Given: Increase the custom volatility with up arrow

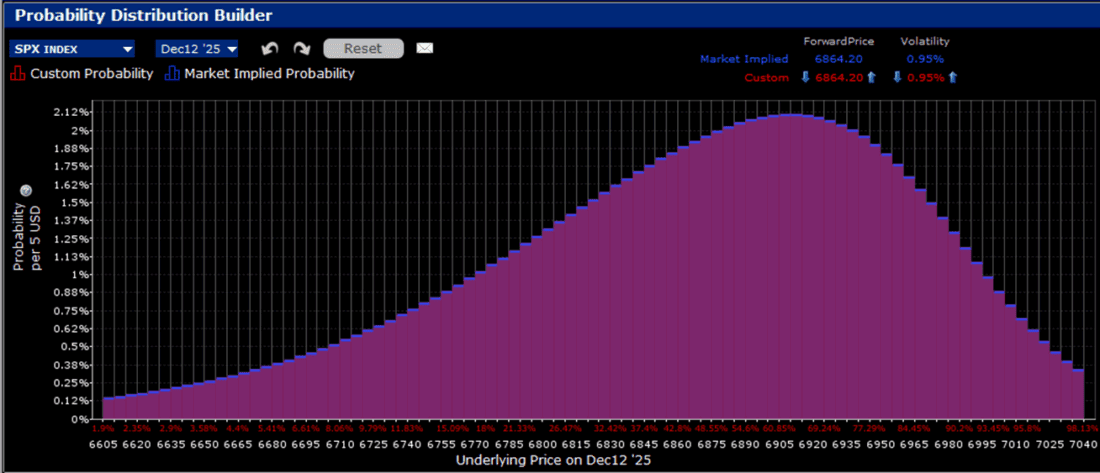Looking at the screenshot, I should click(x=951, y=78).
